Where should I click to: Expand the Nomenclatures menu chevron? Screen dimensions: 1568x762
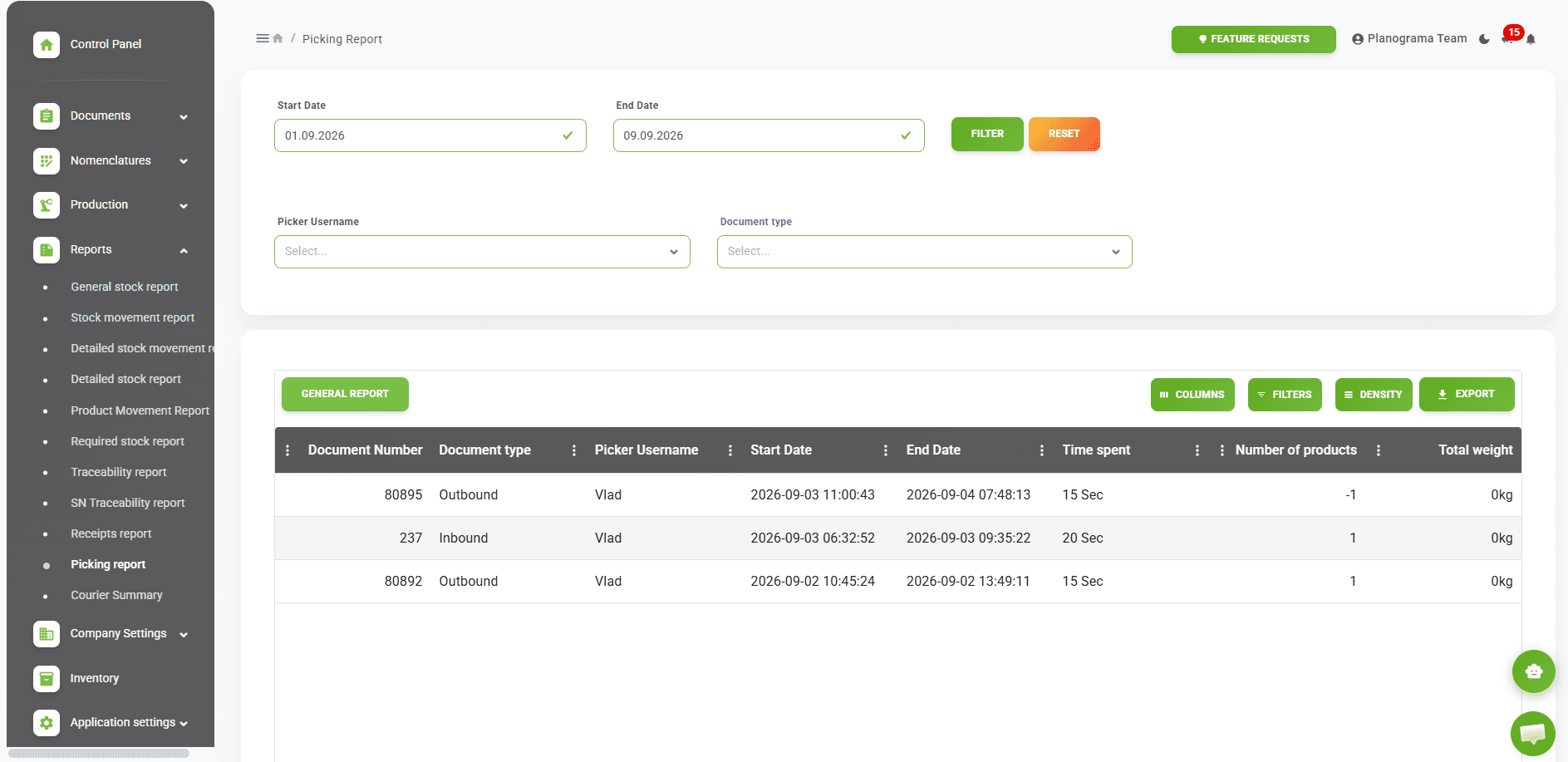(x=184, y=161)
